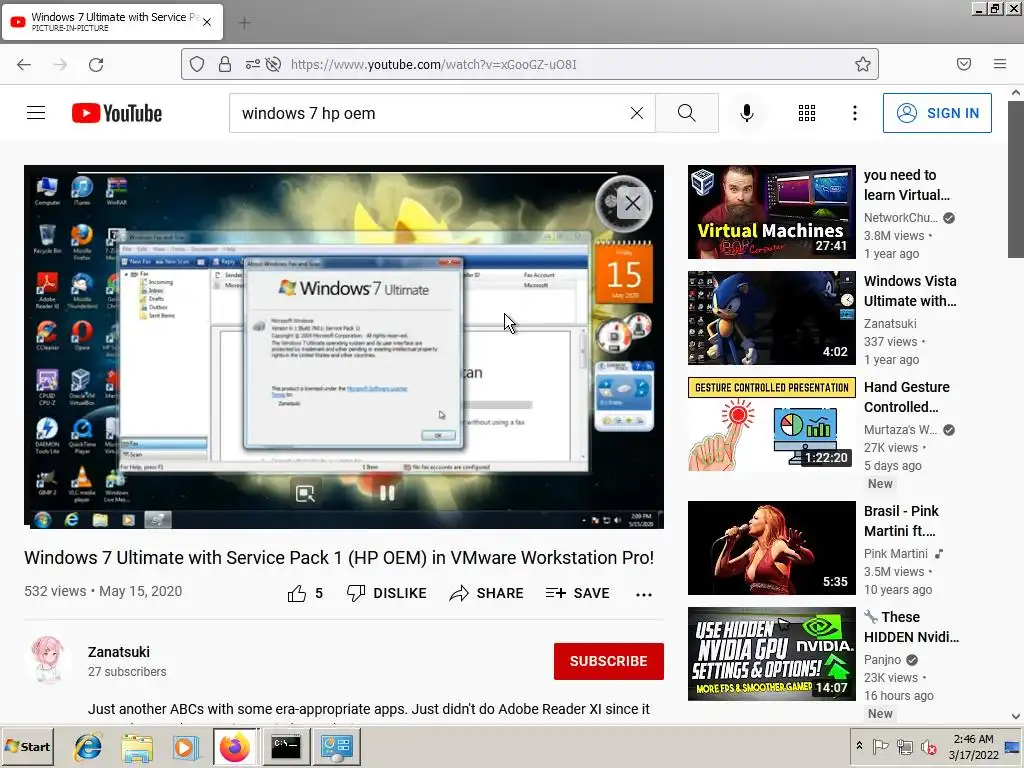Screen dimensions: 1024x768
Task: Click the blocked autoplay icon in address bar
Action: [274, 64]
